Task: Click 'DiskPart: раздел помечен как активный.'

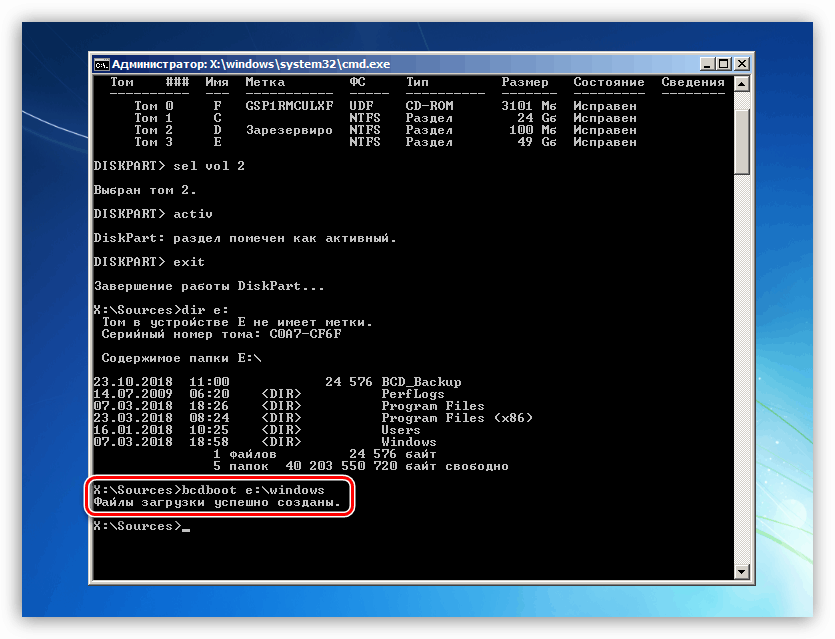Action: 245,238
